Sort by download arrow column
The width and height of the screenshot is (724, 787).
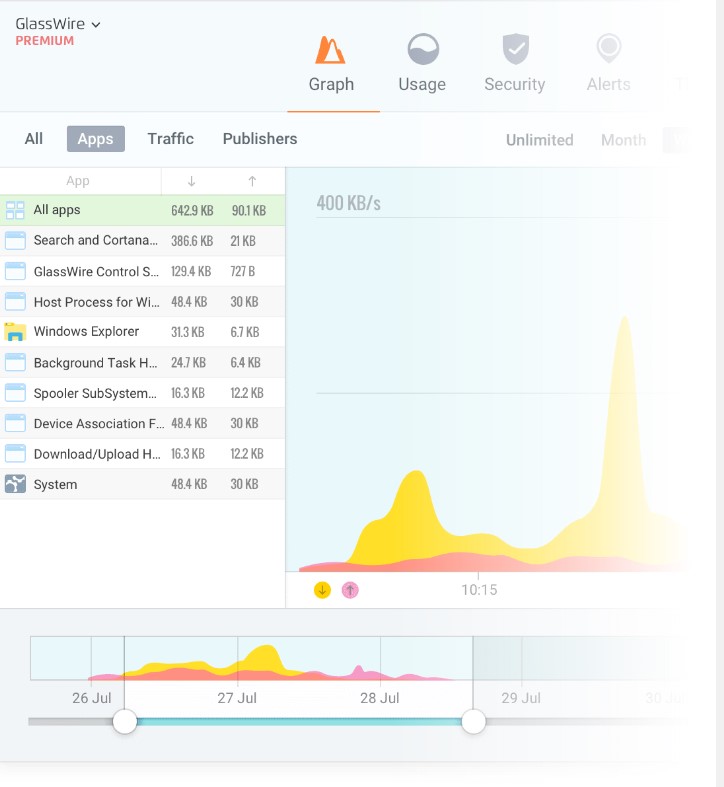click(191, 181)
